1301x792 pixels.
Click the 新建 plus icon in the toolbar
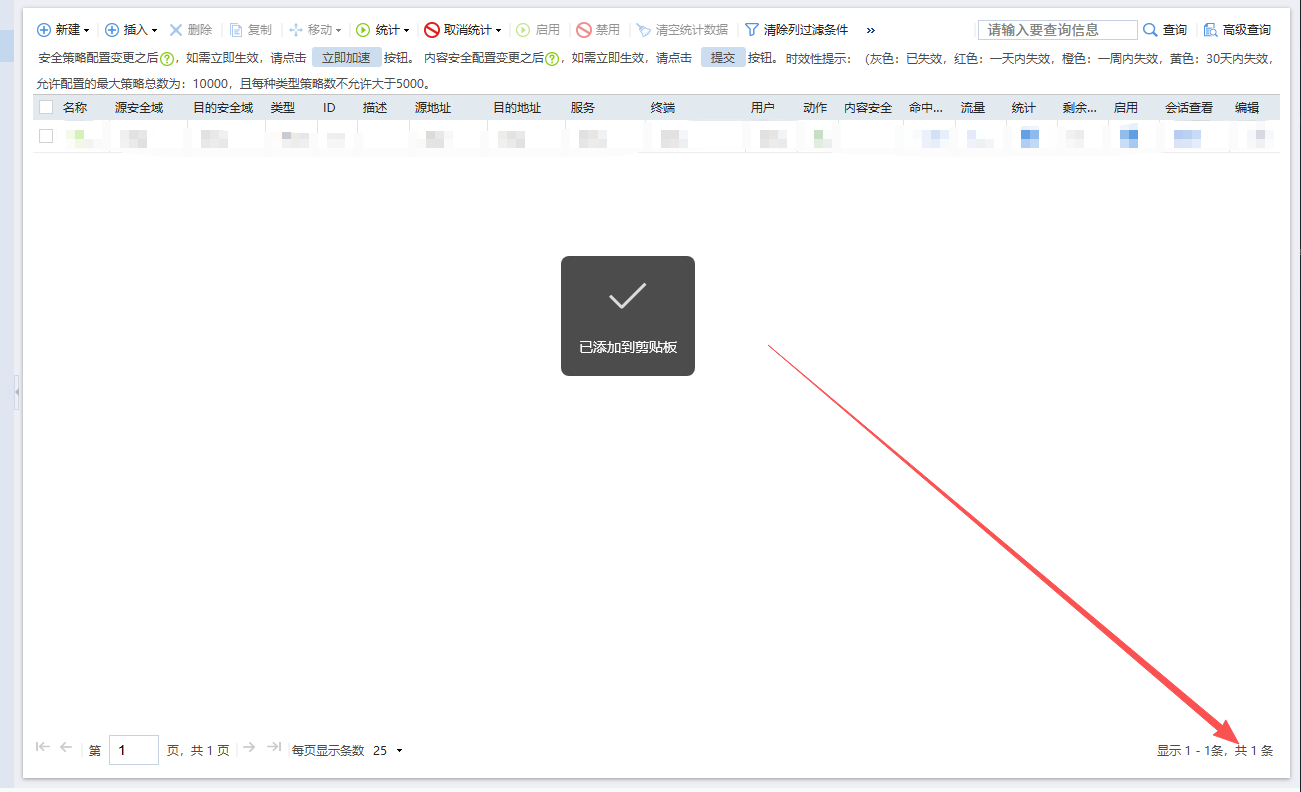click(x=44, y=30)
